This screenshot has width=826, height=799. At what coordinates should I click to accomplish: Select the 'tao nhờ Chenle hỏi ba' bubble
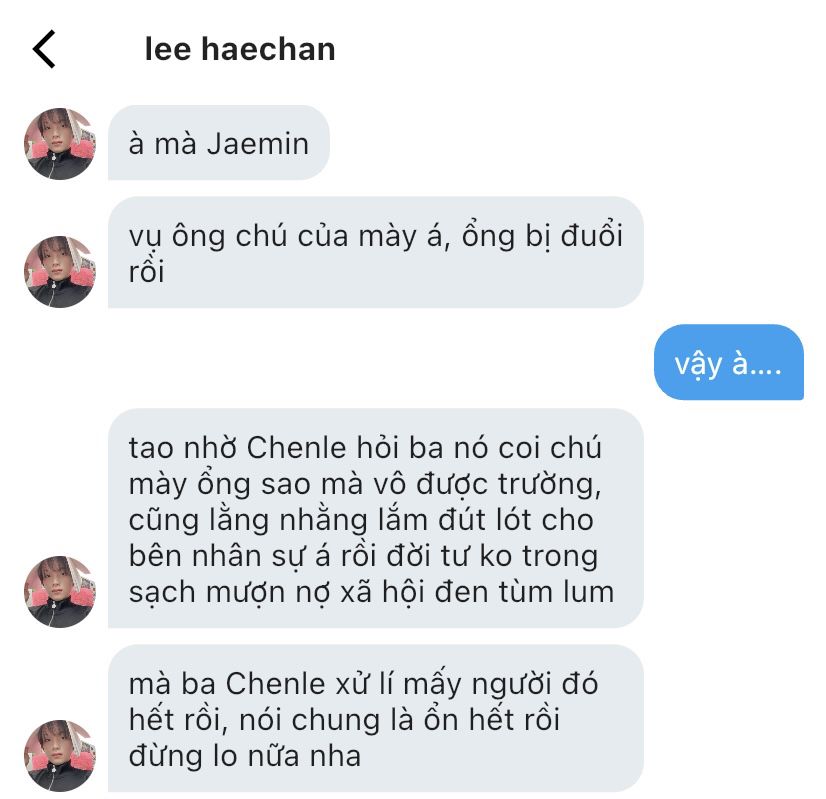(x=376, y=518)
